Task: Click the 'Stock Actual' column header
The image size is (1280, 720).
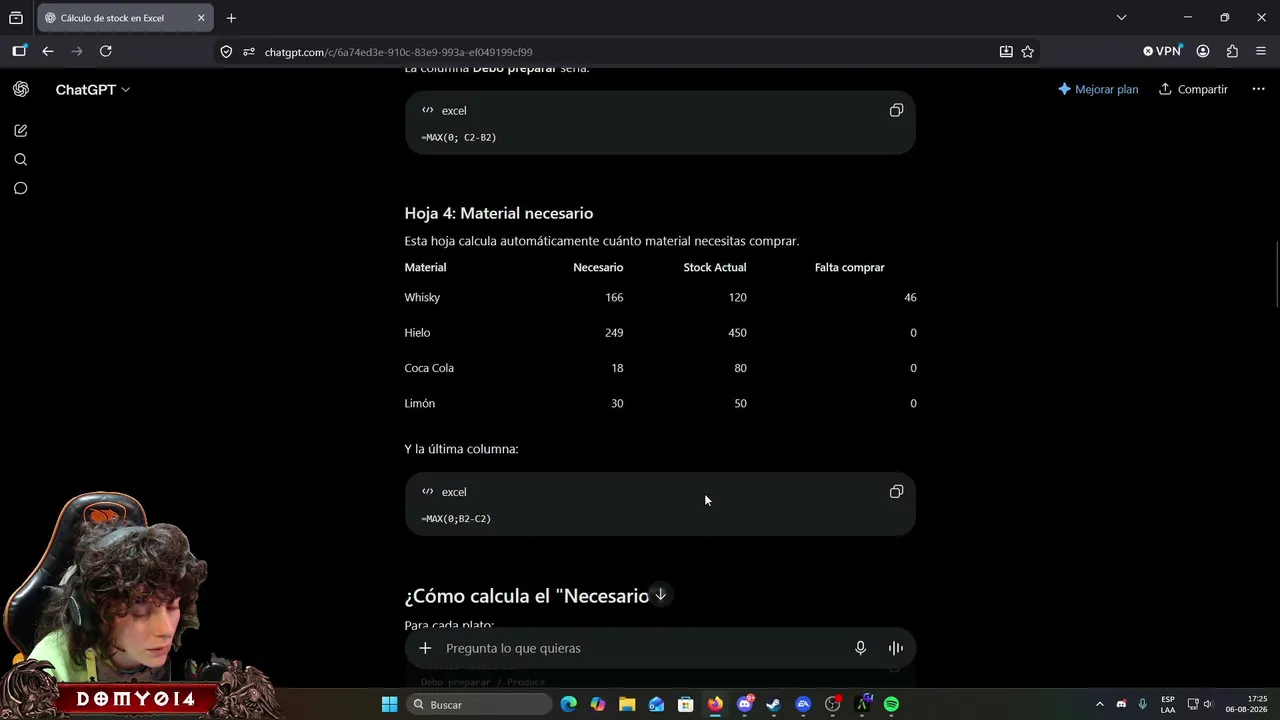Action: (x=715, y=267)
